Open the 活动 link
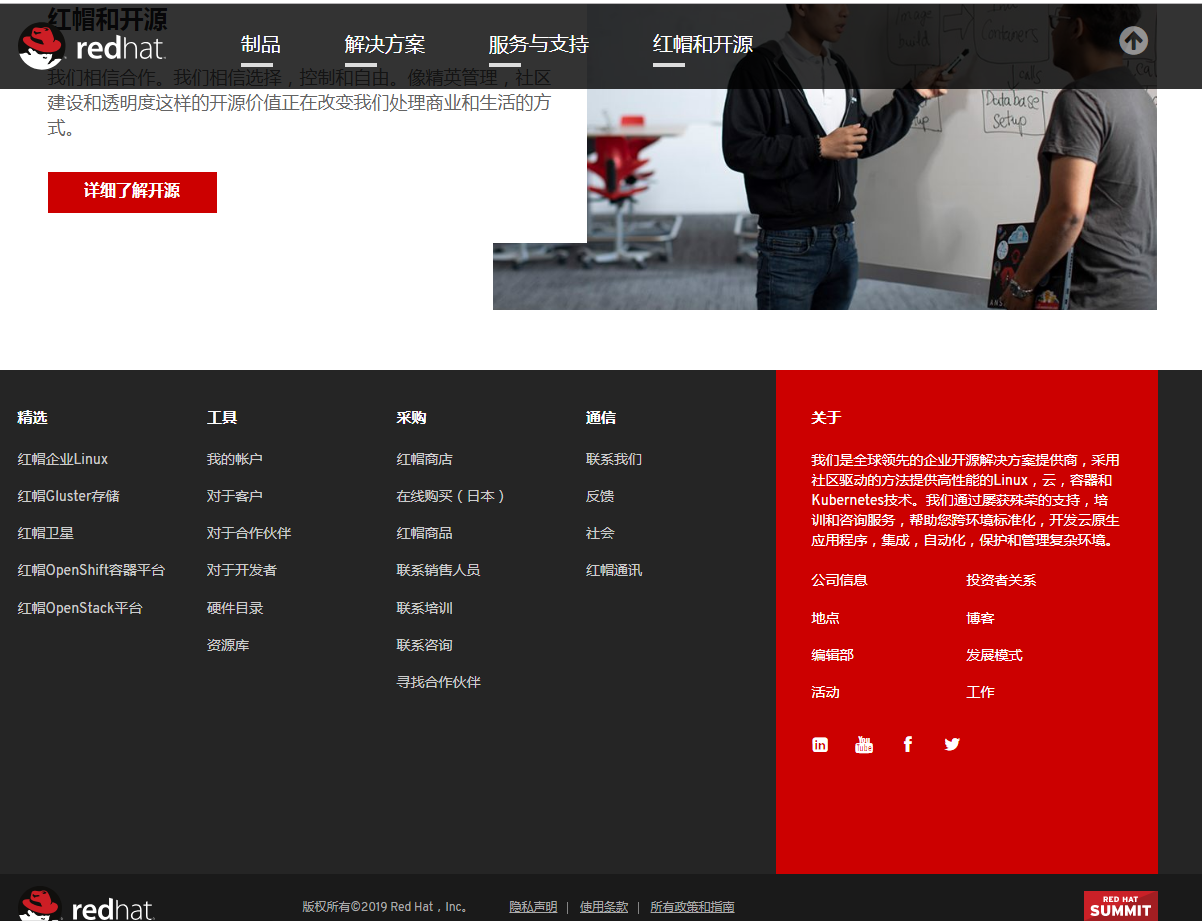The width and height of the screenshot is (1202, 921). (x=825, y=692)
